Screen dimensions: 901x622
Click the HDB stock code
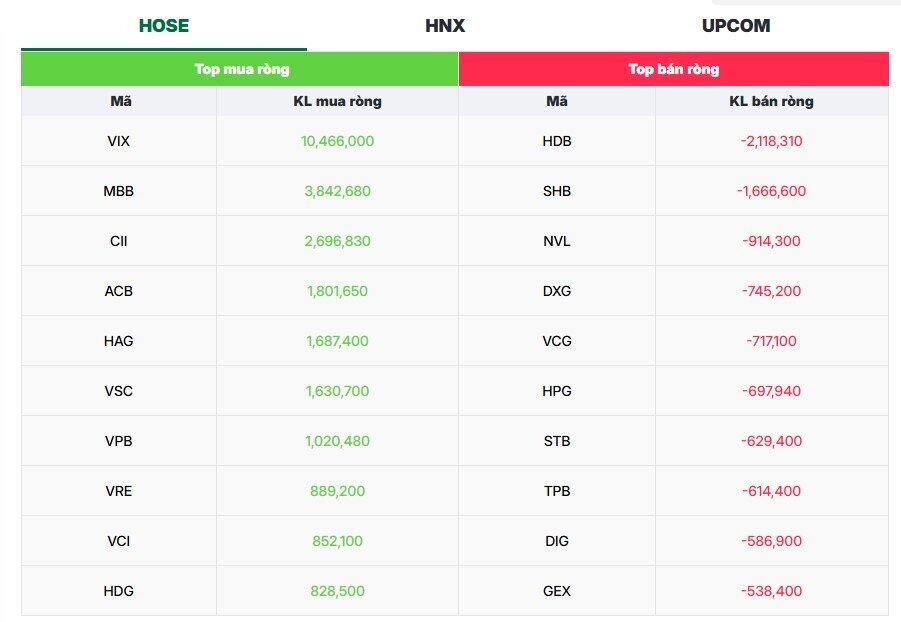tap(557, 141)
